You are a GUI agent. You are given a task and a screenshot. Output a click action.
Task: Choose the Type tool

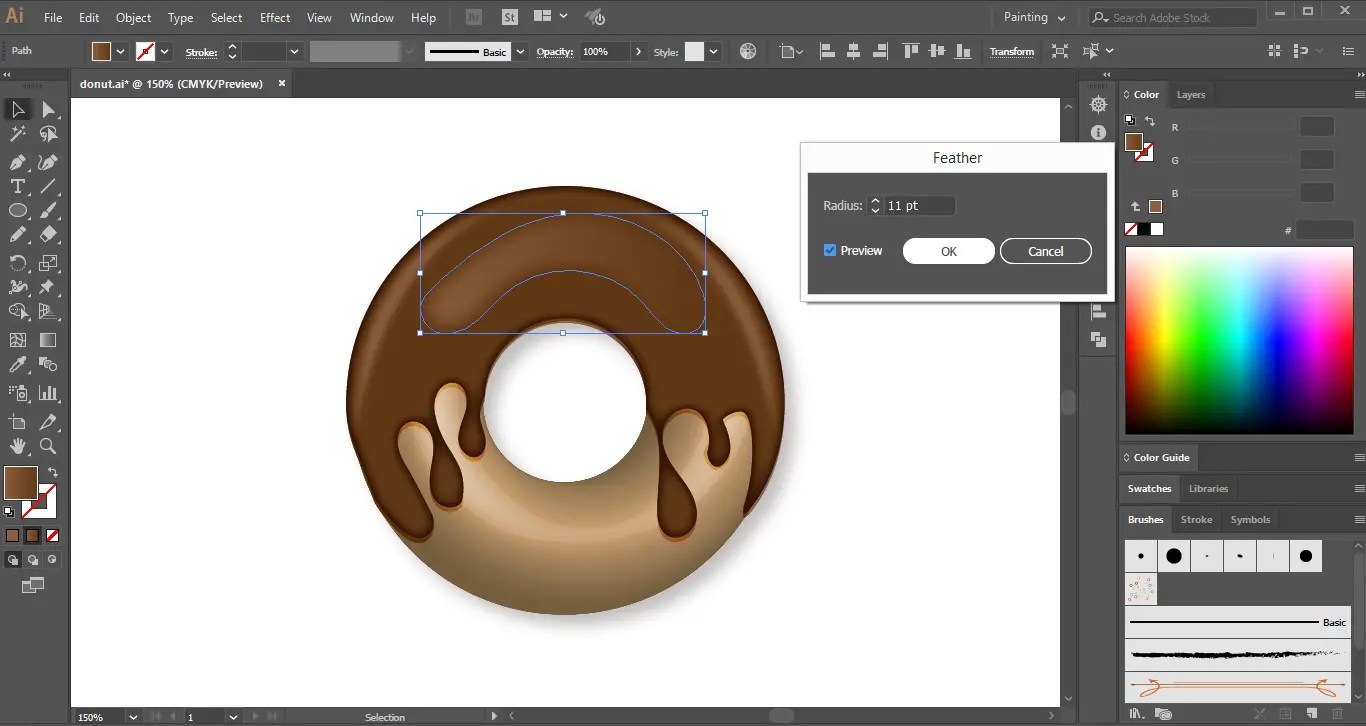(18, 186)
